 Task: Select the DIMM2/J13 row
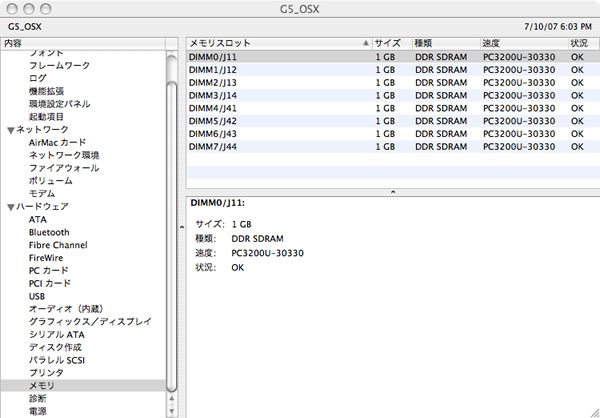[393, 83]
